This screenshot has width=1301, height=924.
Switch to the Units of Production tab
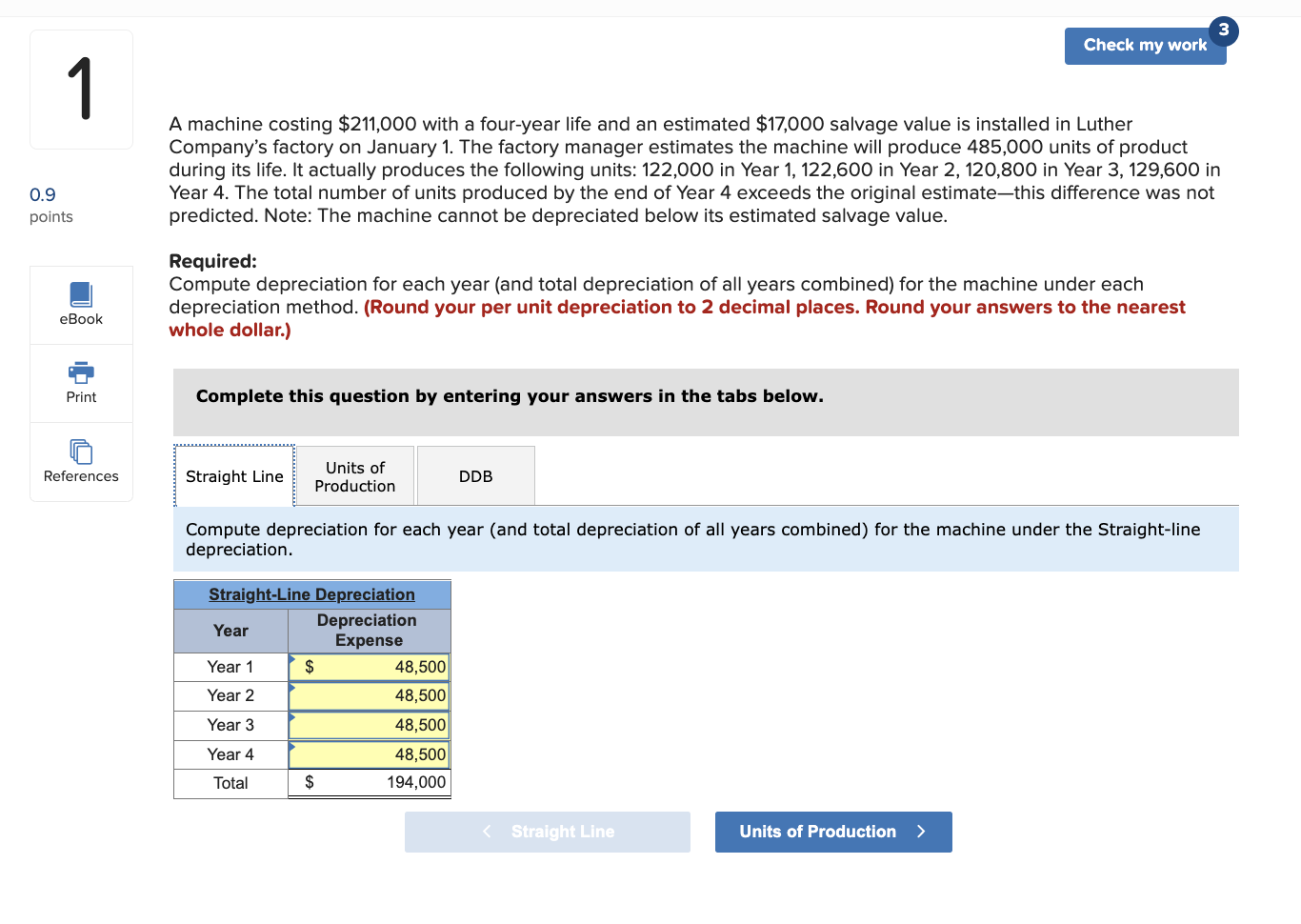coord(355,476)
